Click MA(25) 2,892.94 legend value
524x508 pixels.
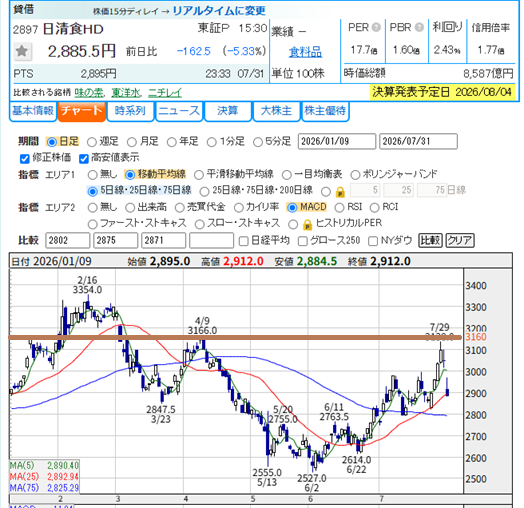click(x=63, y=477)
